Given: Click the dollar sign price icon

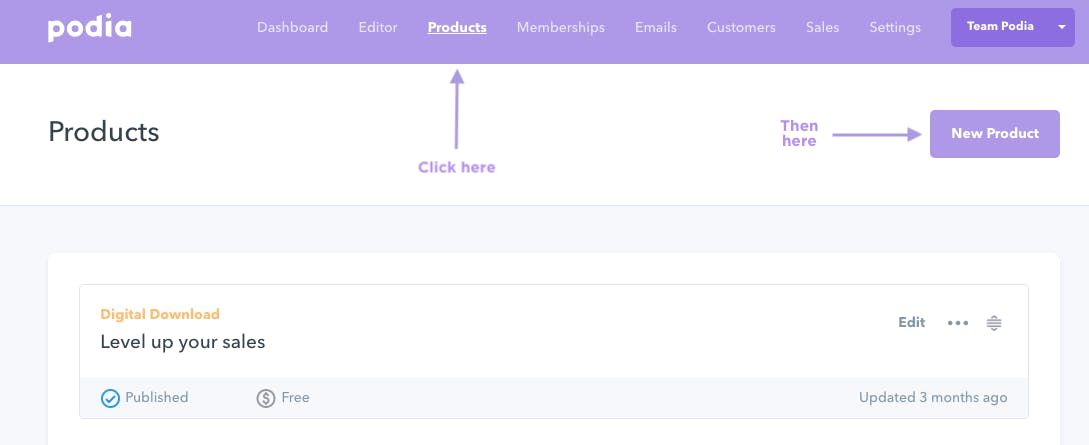Looking at the screenshot, I should point(266,398).
